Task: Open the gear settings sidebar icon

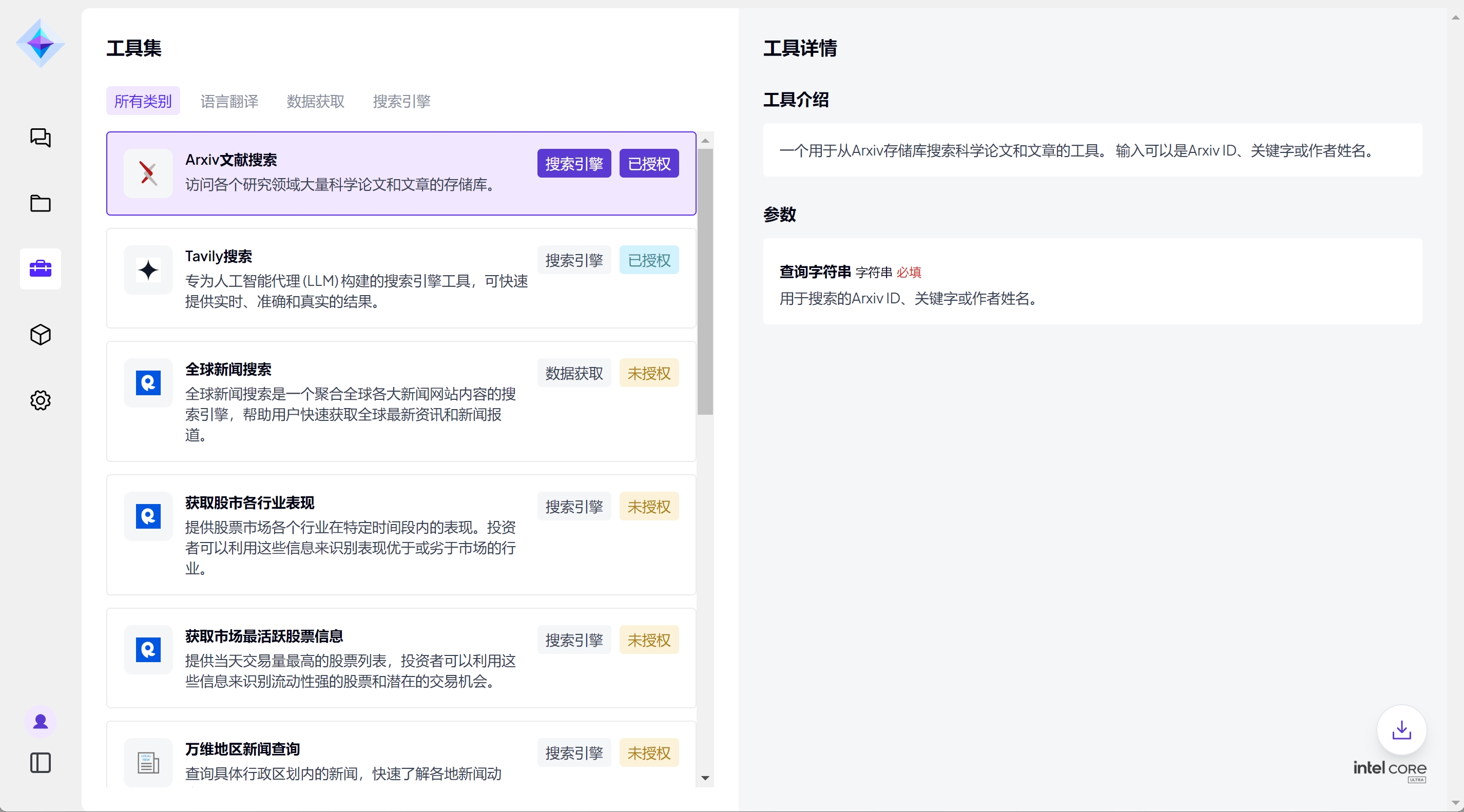Action: [41, 400]
